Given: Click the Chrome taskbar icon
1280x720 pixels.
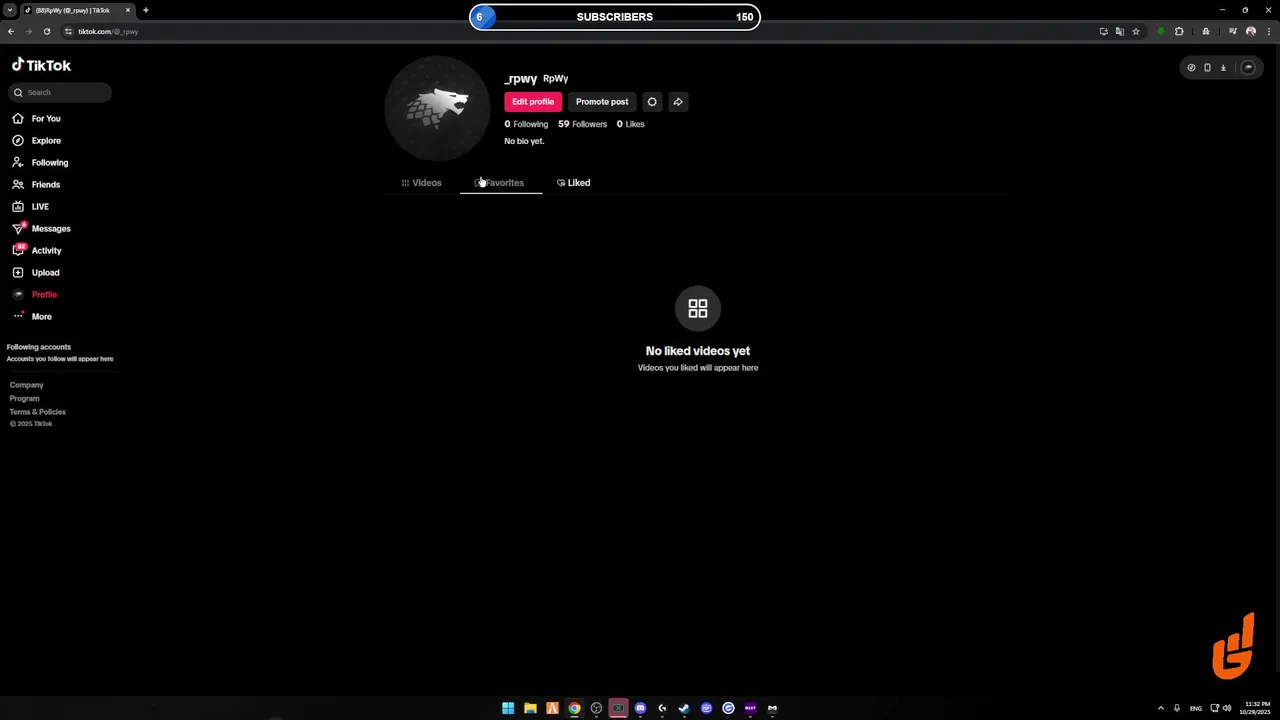Looking at the screenshot, I should pos(574,708).
